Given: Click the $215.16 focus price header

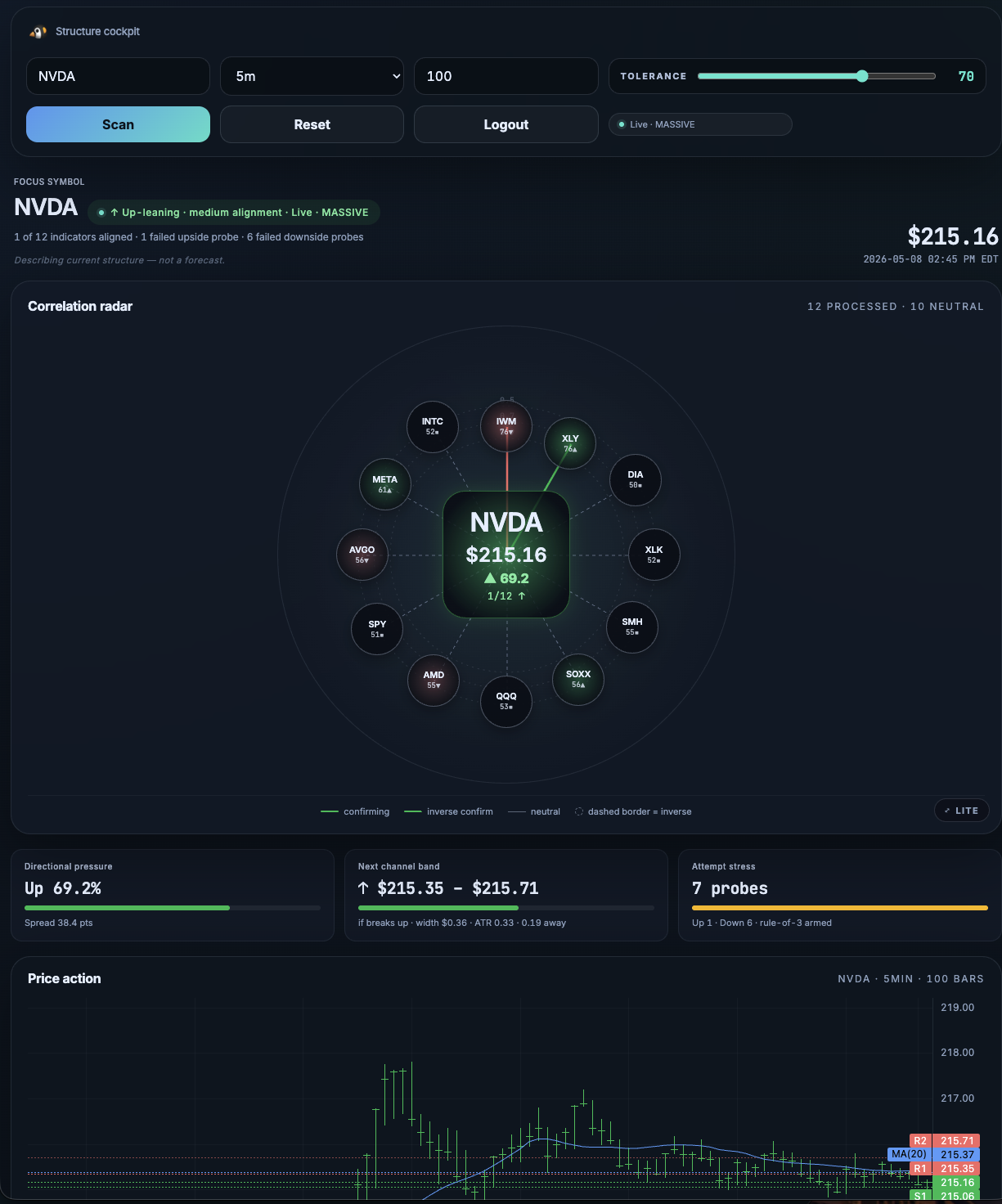Looking at the screenshot, I should [953, 236].
